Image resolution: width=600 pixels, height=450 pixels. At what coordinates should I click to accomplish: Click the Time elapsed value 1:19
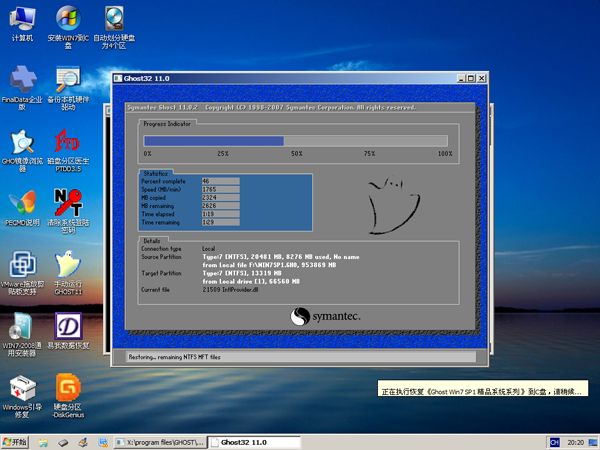(221, 214)
